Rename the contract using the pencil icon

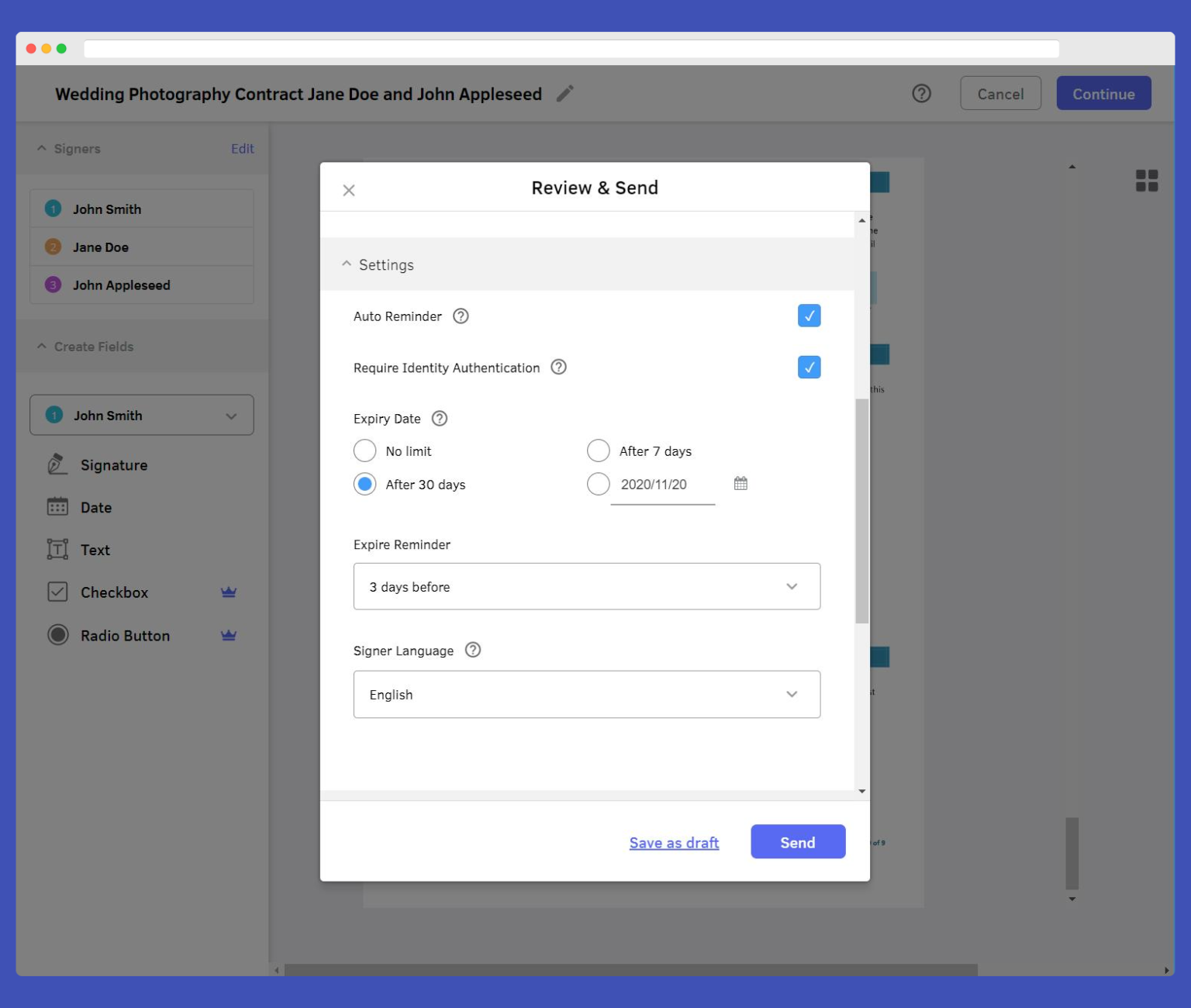(564, 93)
